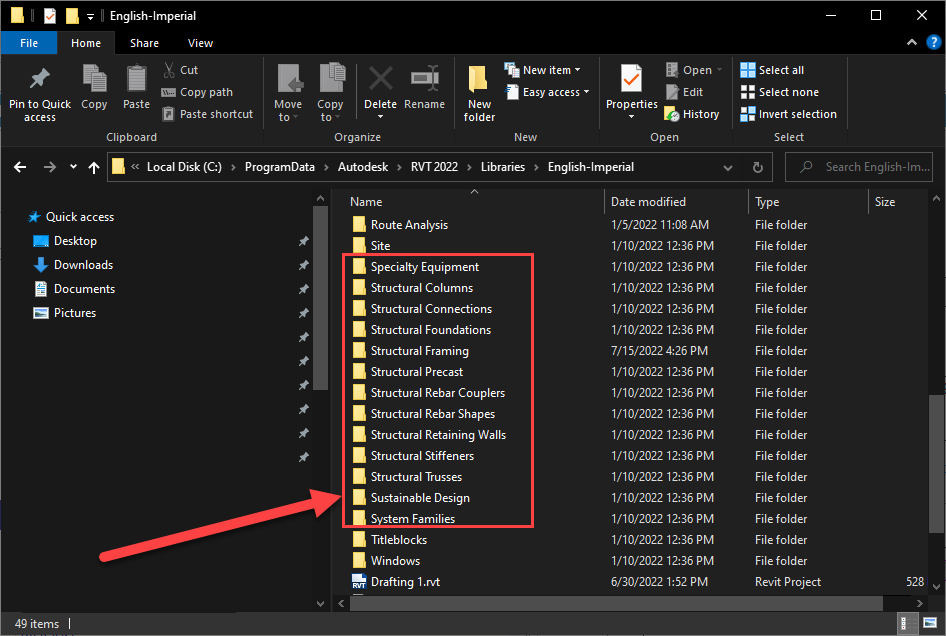946x636 pixels.
Task: Go forward with the Forward arrow
Action: tap(50, 167)
